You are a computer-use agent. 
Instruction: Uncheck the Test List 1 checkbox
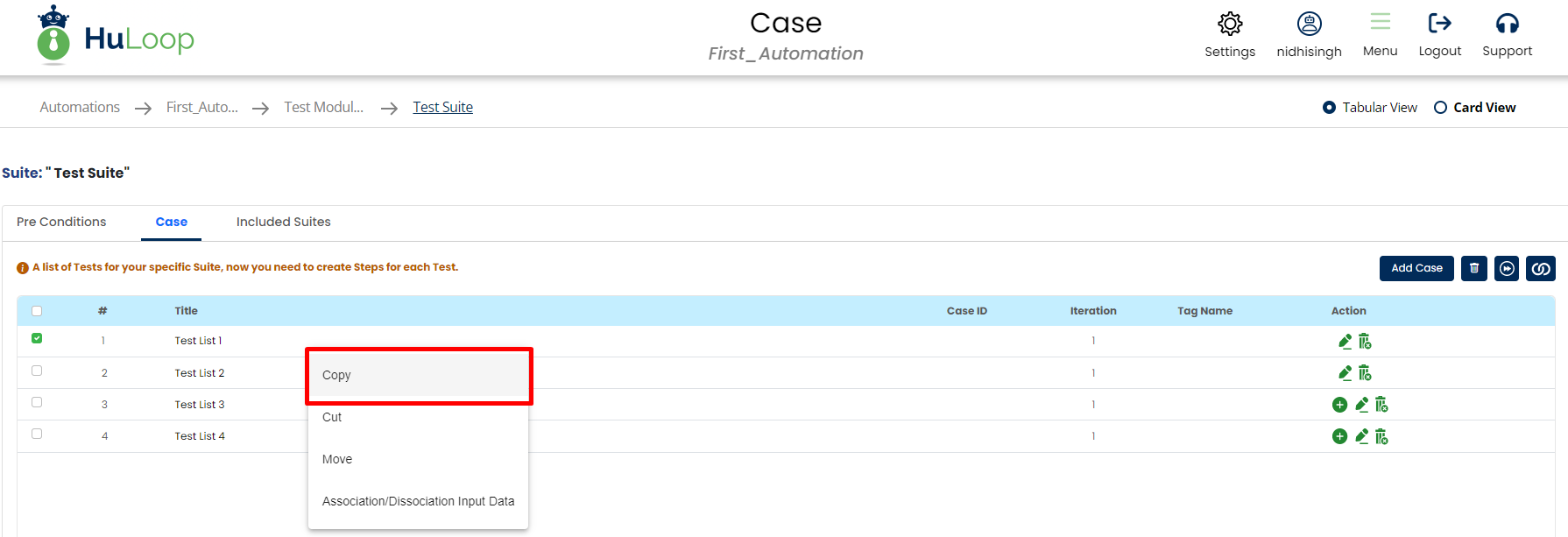pyautogui.click(x=37, y=338)
